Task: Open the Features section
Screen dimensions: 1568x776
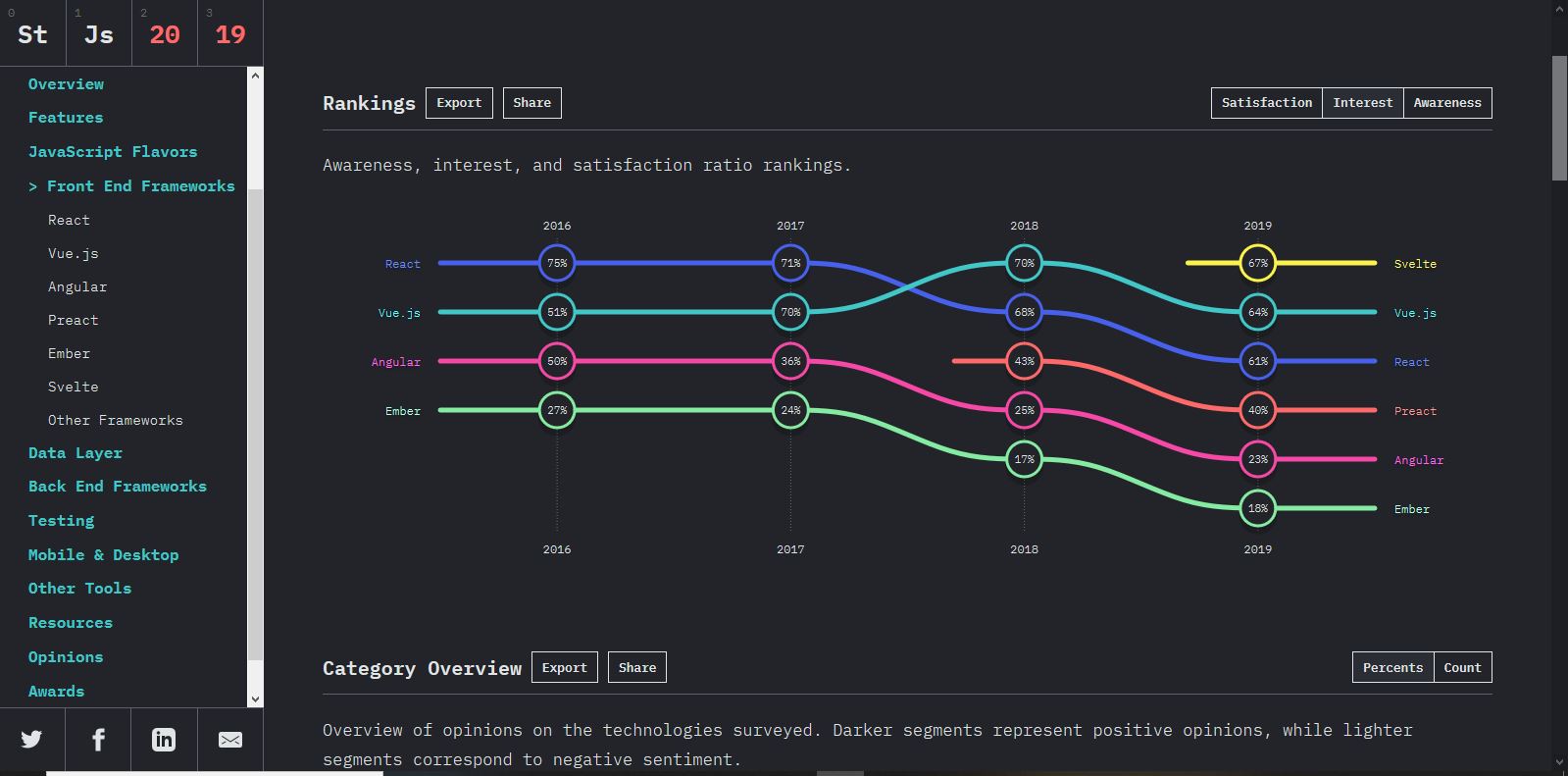Action: (66, 118)
